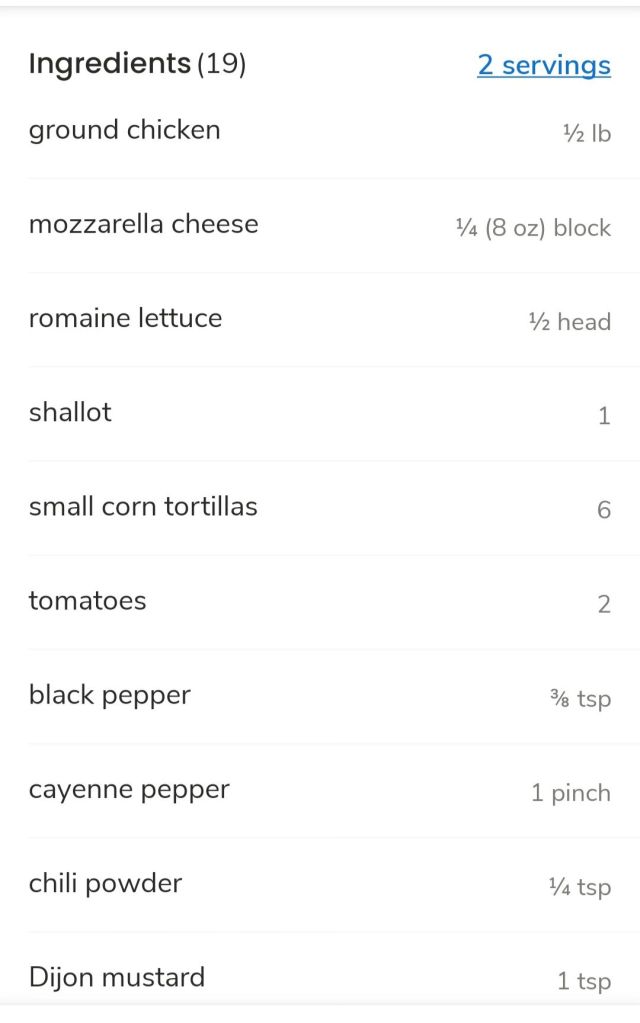The image size is (640, 1023).
Task: Tap the cayenne pepper ingredient
Action: pyautogui.click(x=129, y=789)
